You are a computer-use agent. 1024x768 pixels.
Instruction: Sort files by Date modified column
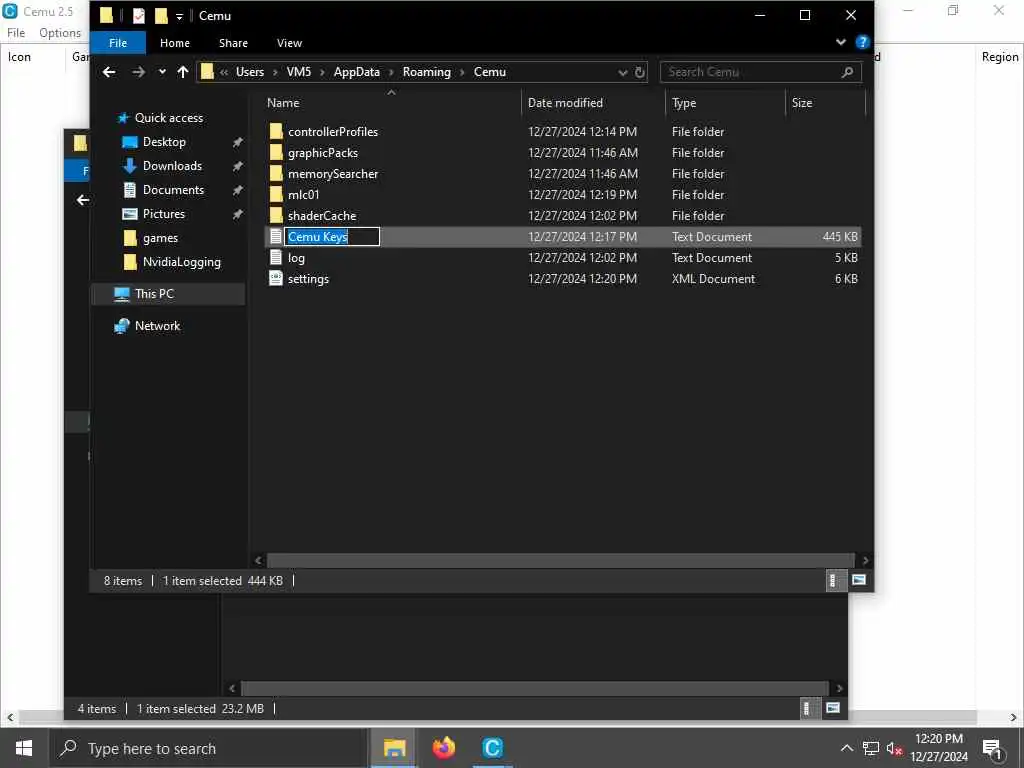click(x=565, y=103)
